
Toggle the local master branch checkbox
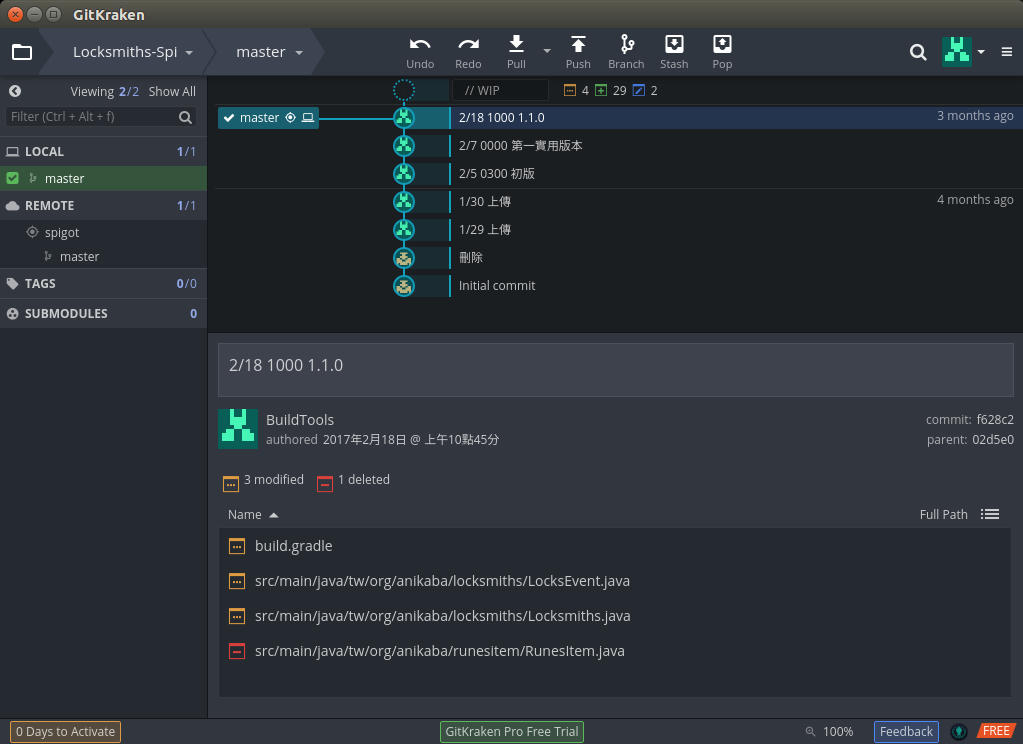12,178
